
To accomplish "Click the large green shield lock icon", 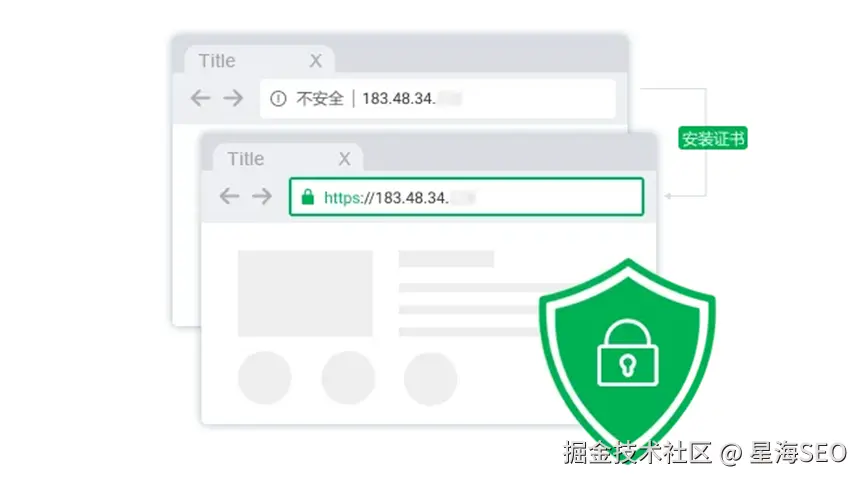I will coord(628,358).
